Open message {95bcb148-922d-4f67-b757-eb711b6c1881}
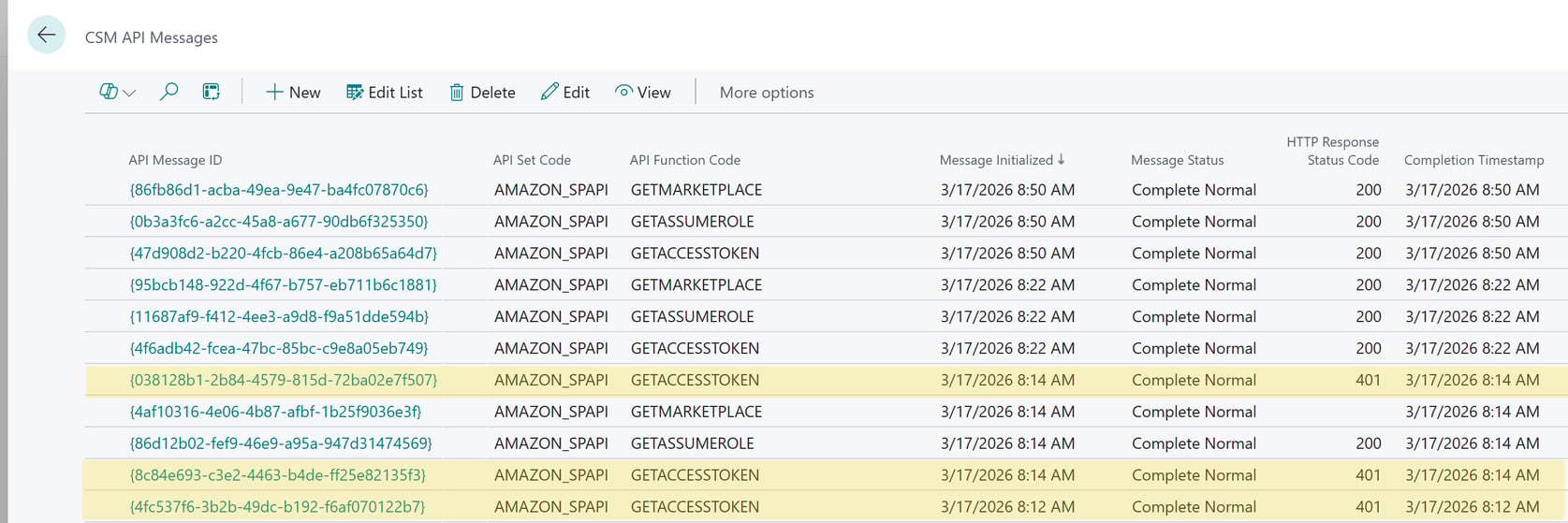 (284, 285)
